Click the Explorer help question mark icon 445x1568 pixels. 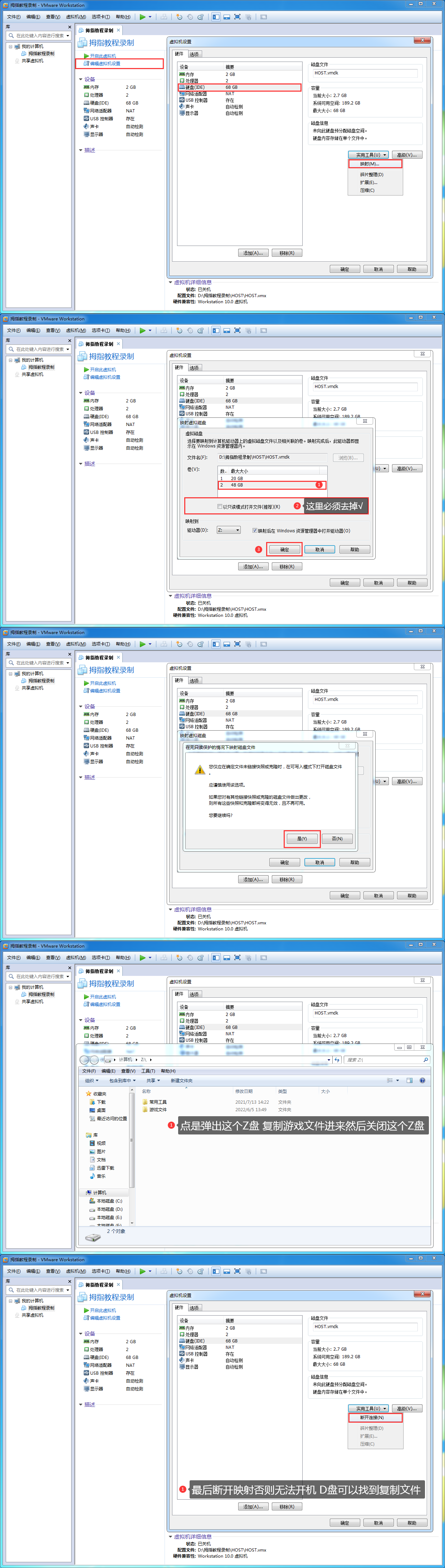click(x=422, y=1080)
